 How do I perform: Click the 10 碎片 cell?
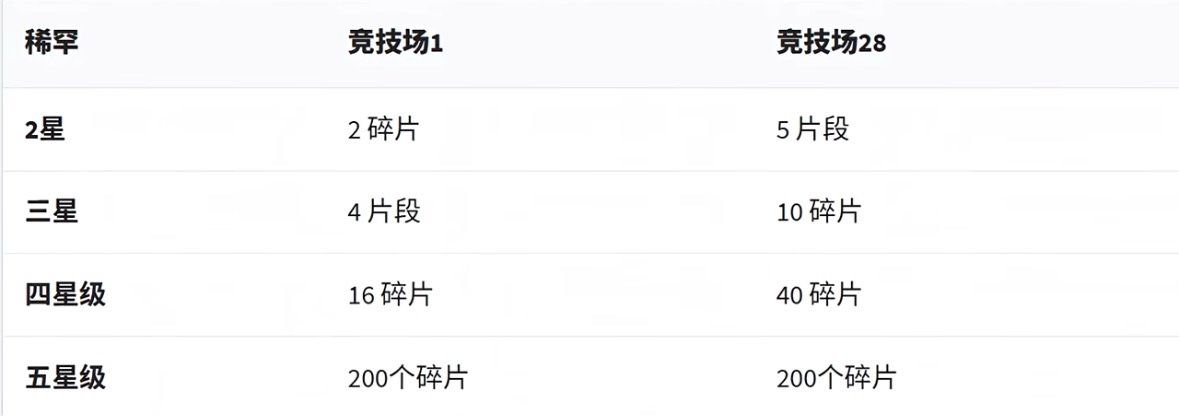click(818, 212)
